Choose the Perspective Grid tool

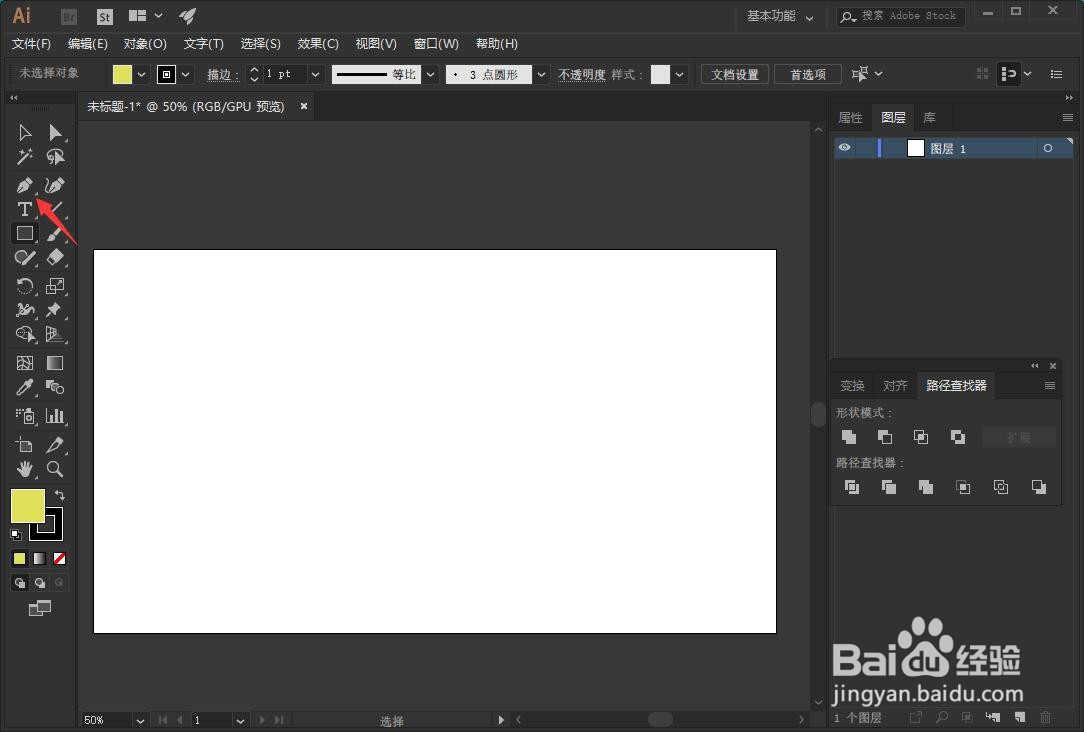coord(55,335)
